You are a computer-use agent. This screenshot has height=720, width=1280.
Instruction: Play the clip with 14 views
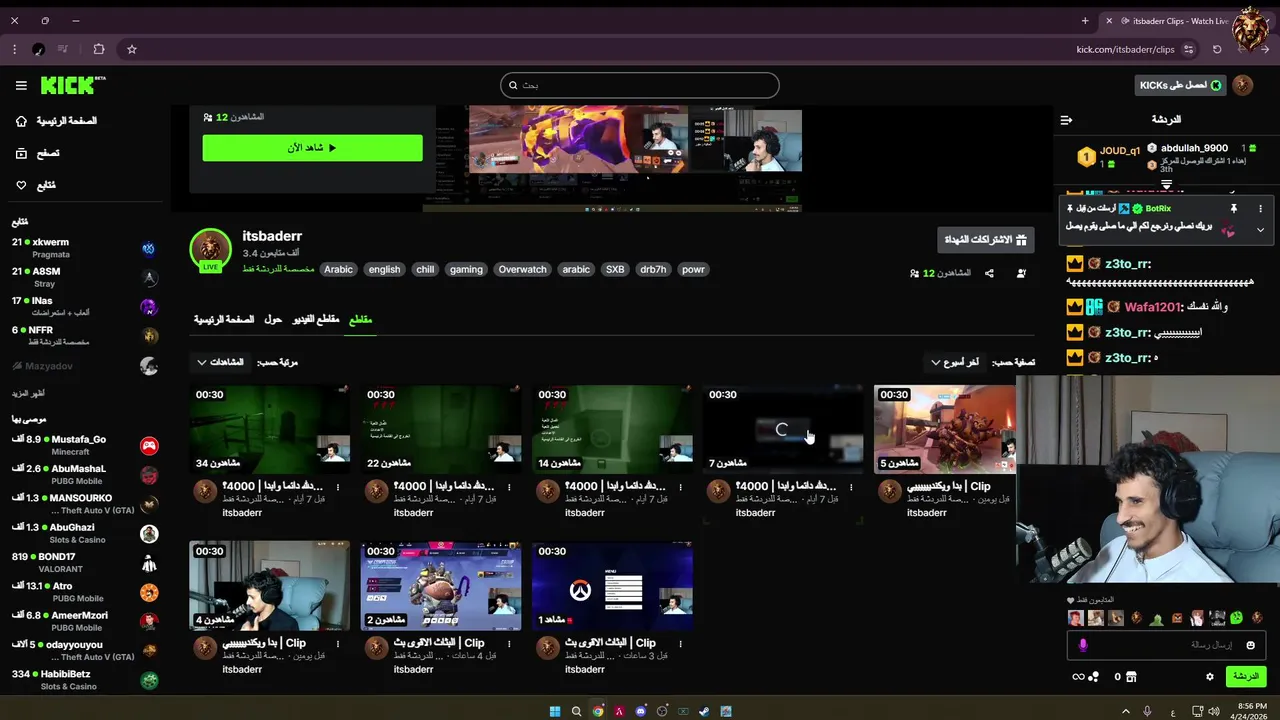(x=612, y=429)
